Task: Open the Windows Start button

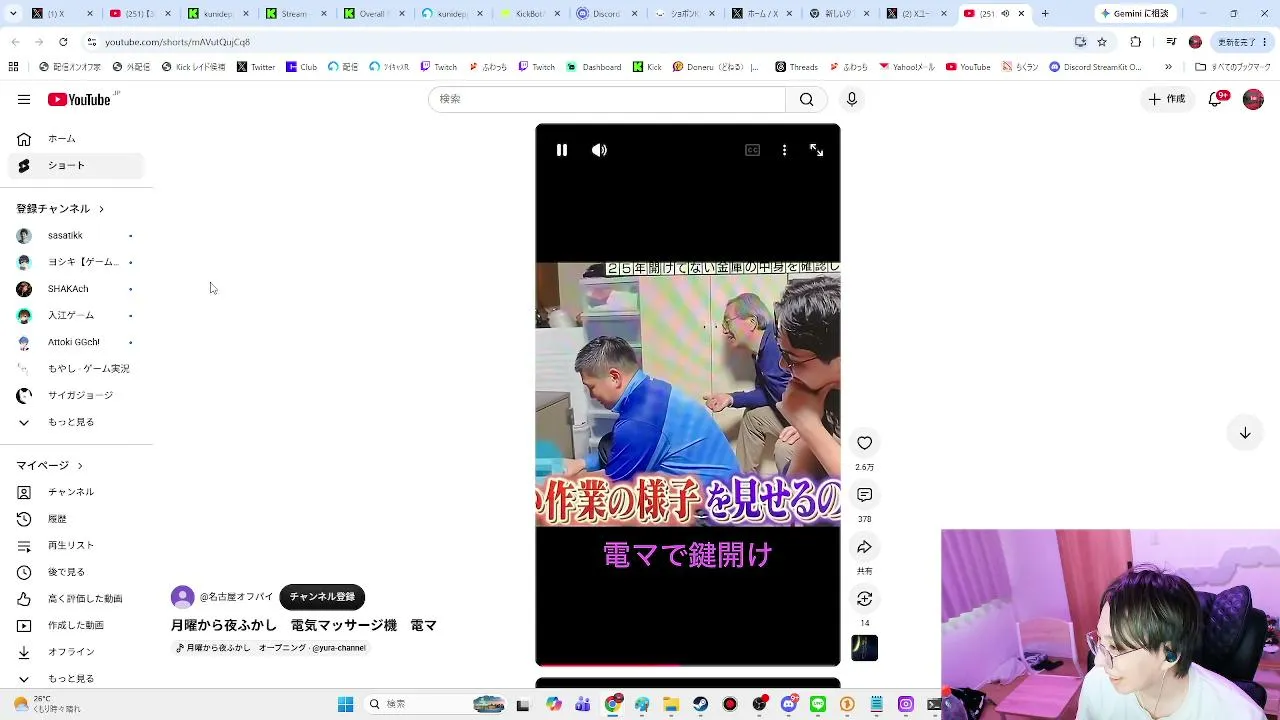Action: [x=346, y=705]
